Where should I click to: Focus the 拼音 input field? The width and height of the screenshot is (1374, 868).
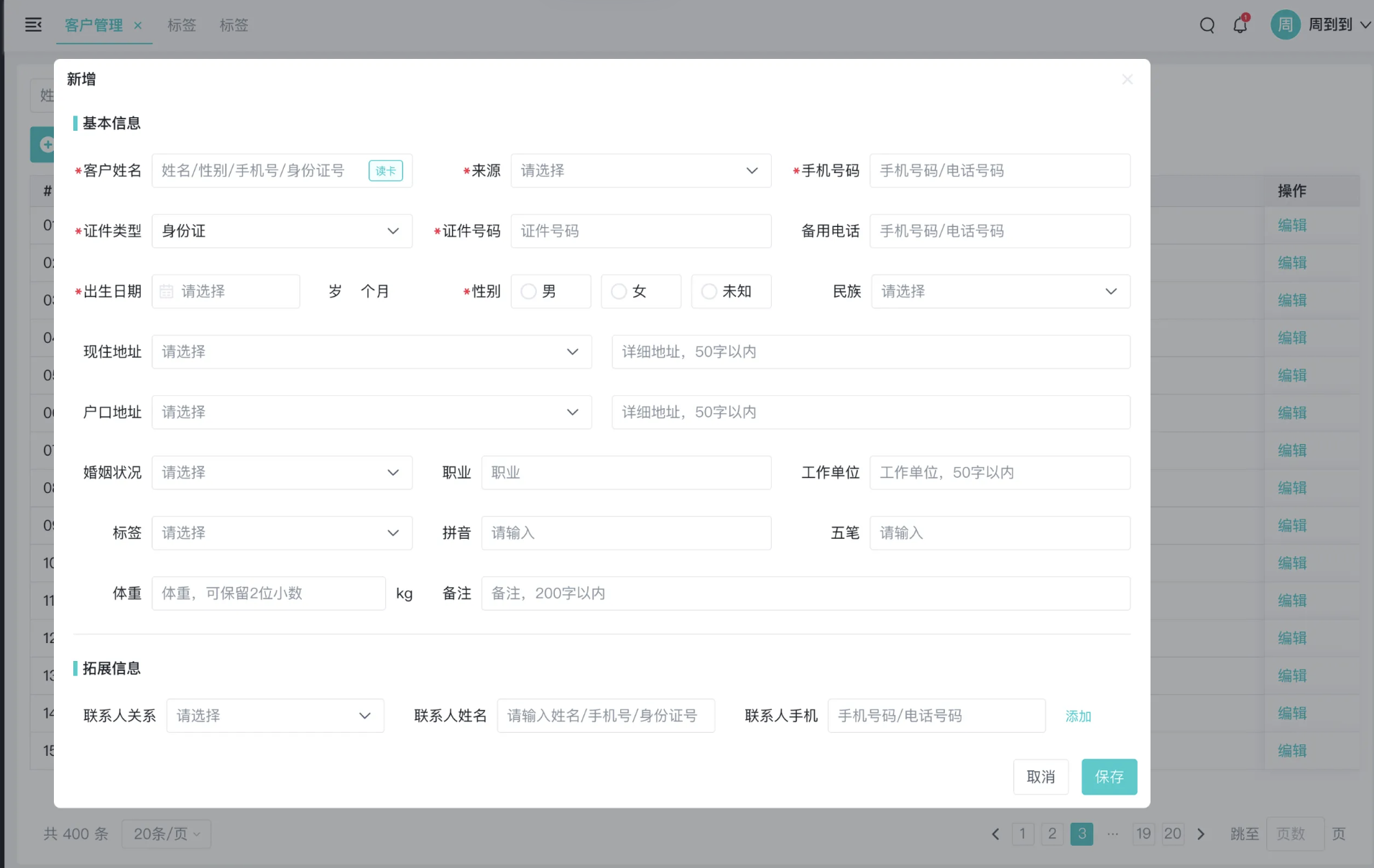(x=627, y=532)
